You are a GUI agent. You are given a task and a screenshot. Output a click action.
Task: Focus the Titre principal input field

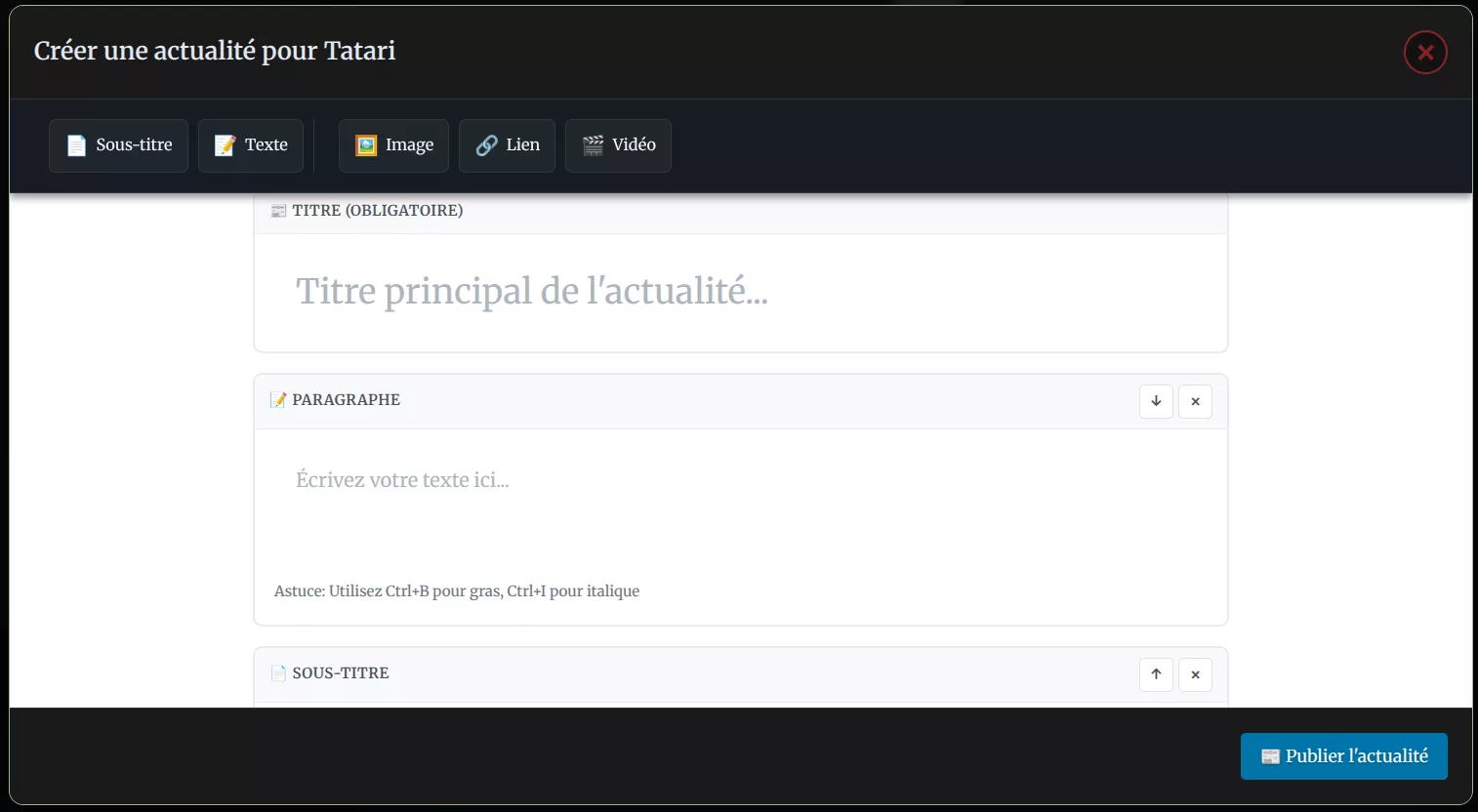coord(740,291)
